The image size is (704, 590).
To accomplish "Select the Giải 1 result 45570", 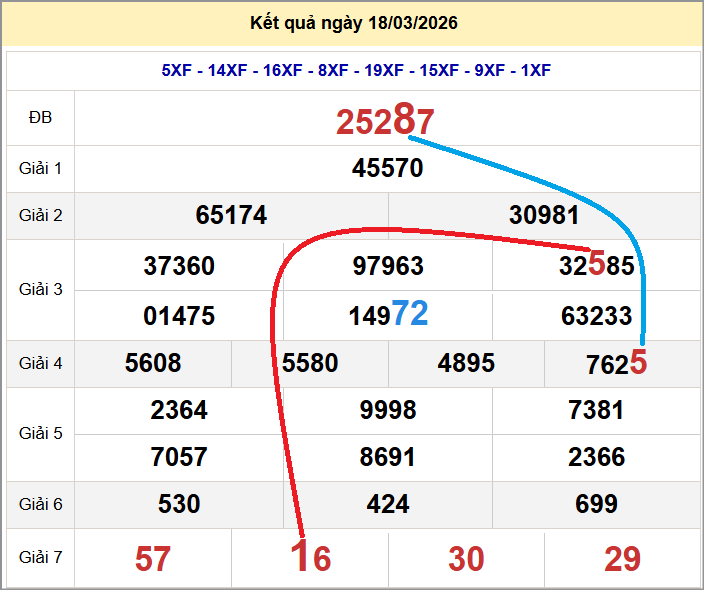I will [387, 168].
